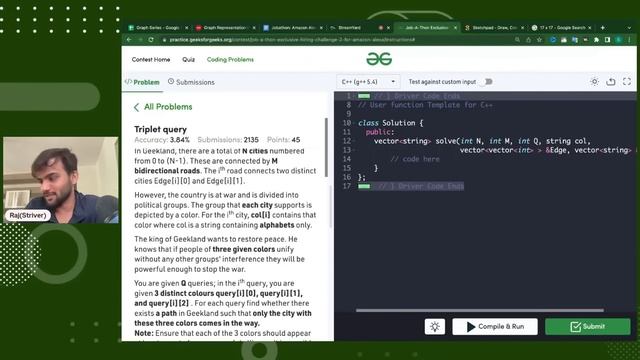Click the problem description vertical scrollbar
640x360 pixels.
tap(326, 147)
